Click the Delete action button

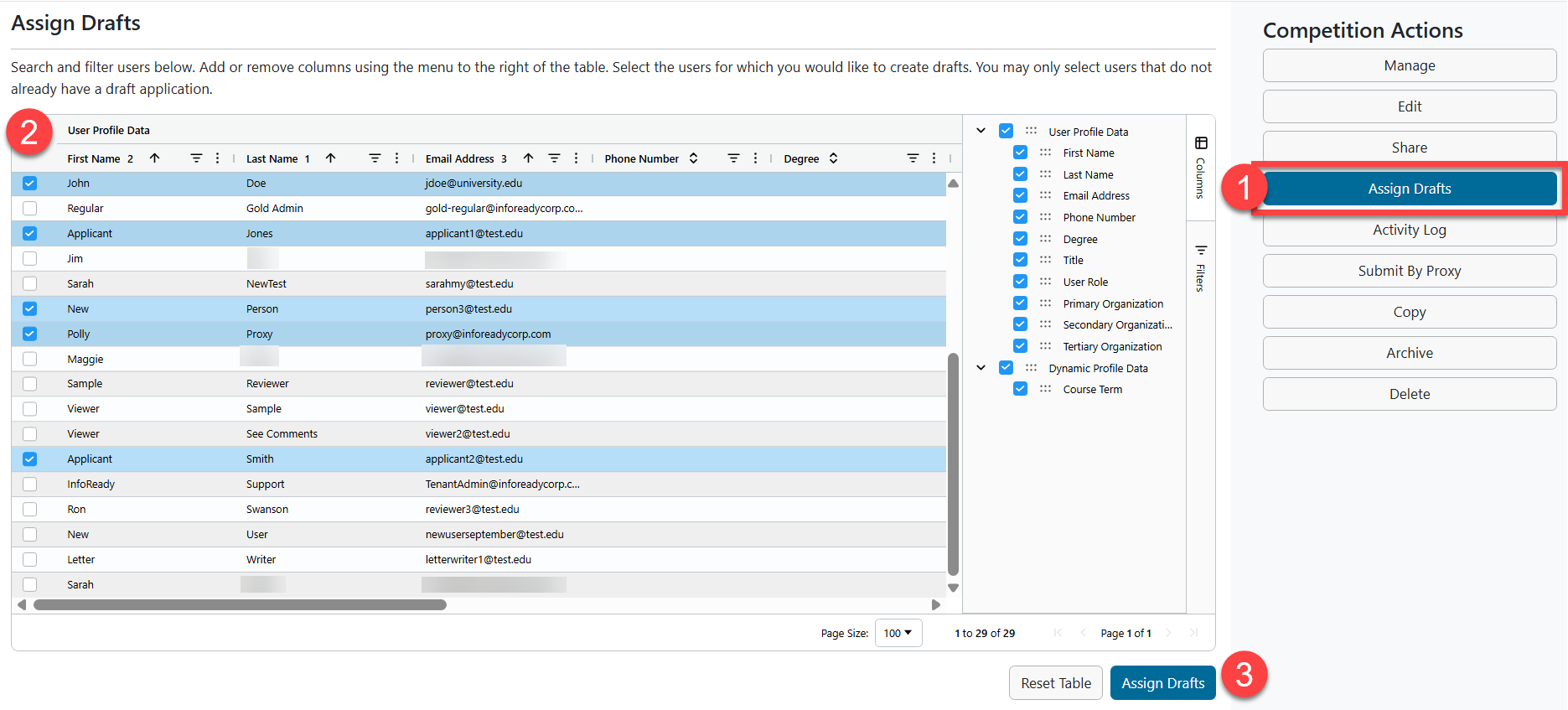(1410, 394)
